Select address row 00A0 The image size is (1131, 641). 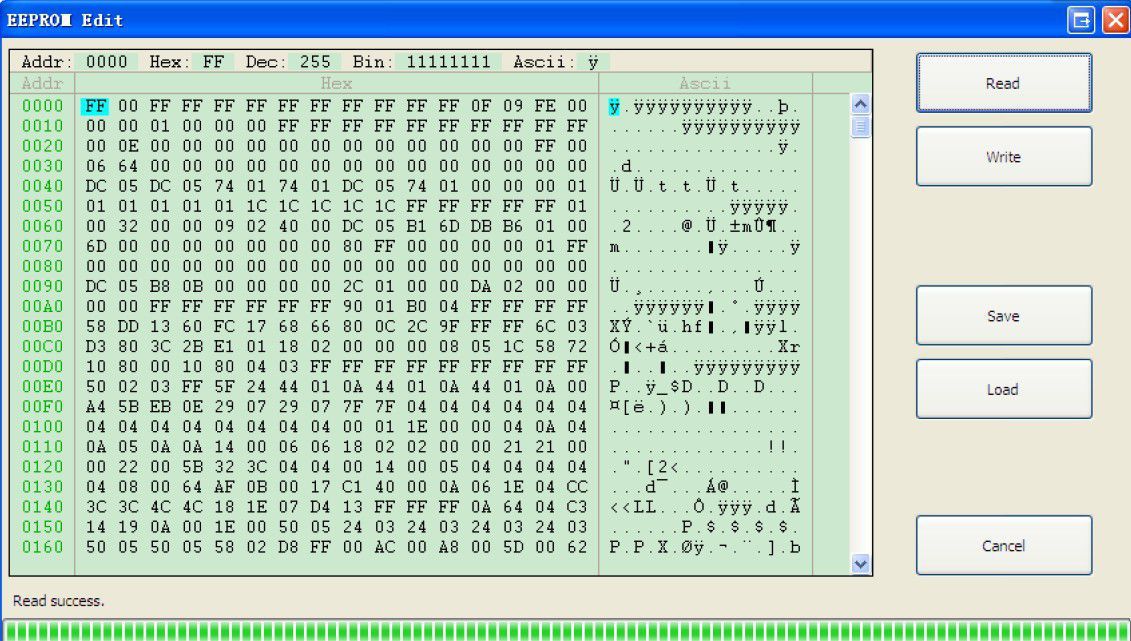[43, 306]
